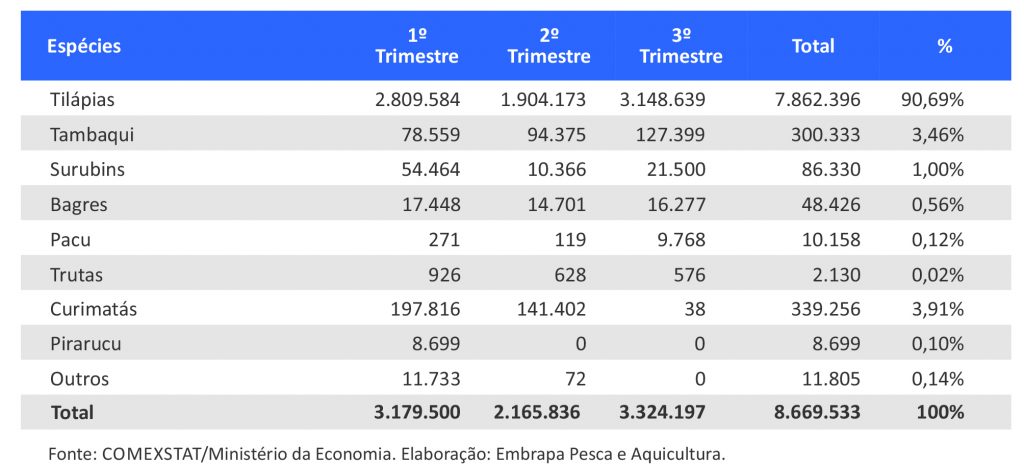This screenshot has width=1024, height=469.
Task: Click the Tilápias row label
Action: pyautogui.click(x=82, y=99)
